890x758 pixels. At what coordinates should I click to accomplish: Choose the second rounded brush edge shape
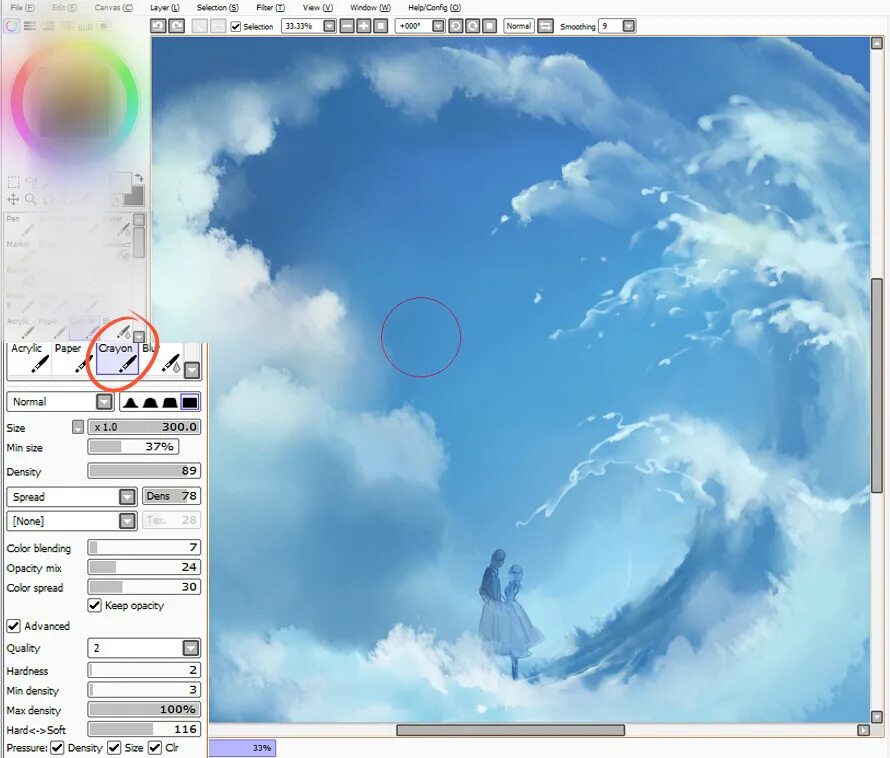click(x=150, y=402)
